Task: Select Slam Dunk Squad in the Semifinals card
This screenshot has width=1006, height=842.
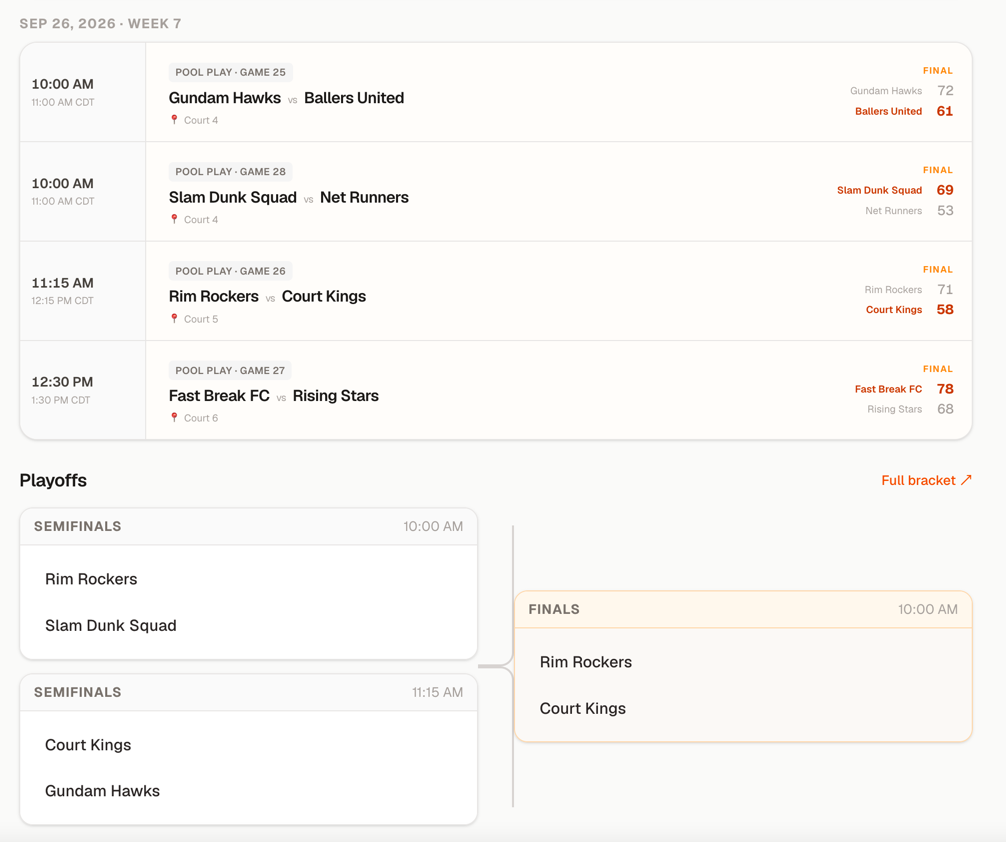Action: tap(110, 626)
